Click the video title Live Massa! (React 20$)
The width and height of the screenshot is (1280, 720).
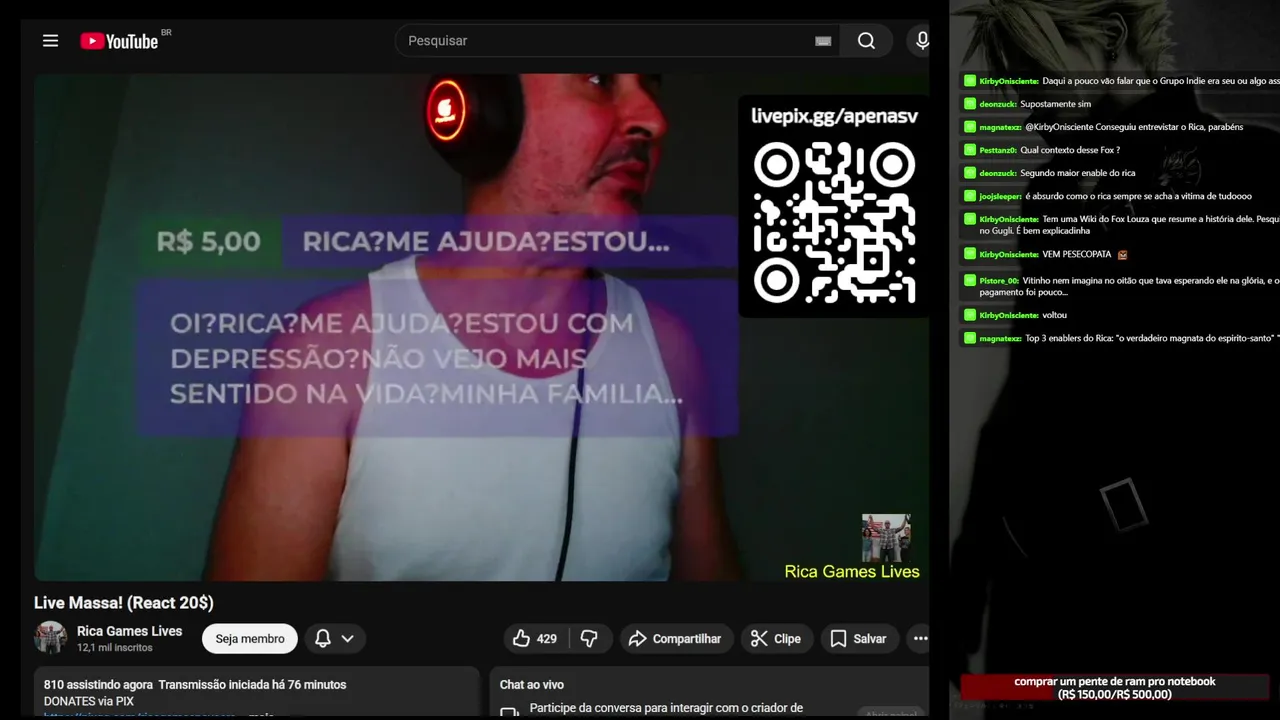pyautogui.click(x=124, y=602)
